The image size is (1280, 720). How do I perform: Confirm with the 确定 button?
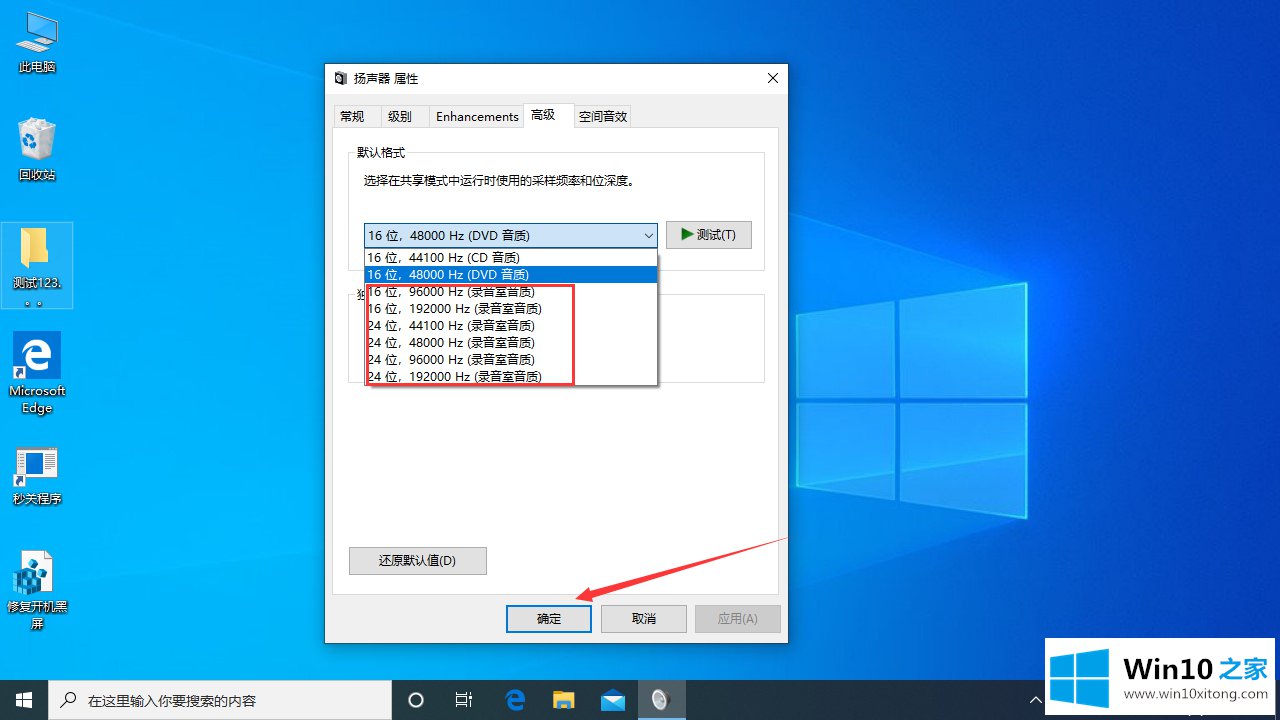tap(549, 619)
